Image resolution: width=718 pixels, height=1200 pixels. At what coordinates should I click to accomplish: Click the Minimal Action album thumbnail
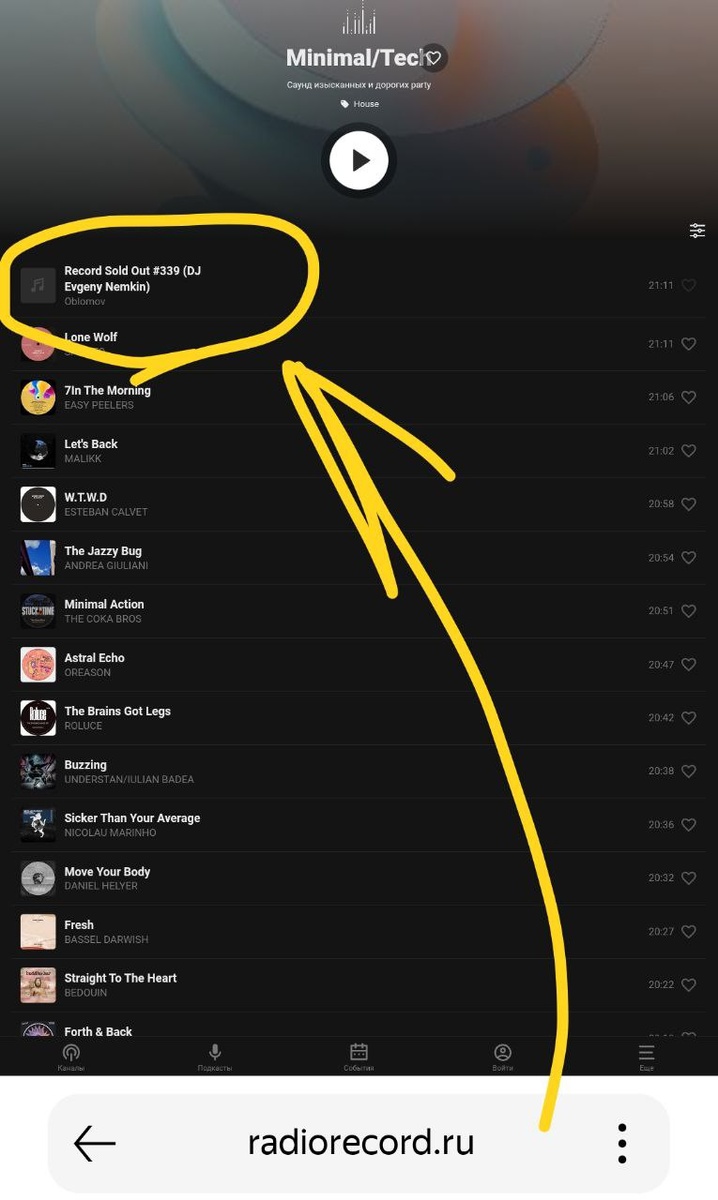38,611
